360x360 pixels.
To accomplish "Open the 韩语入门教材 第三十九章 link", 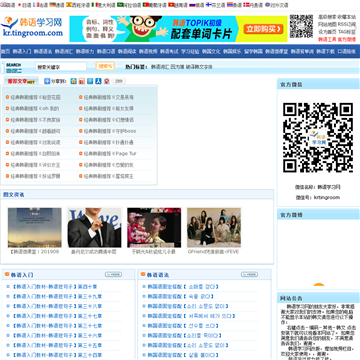I will 57,296.
